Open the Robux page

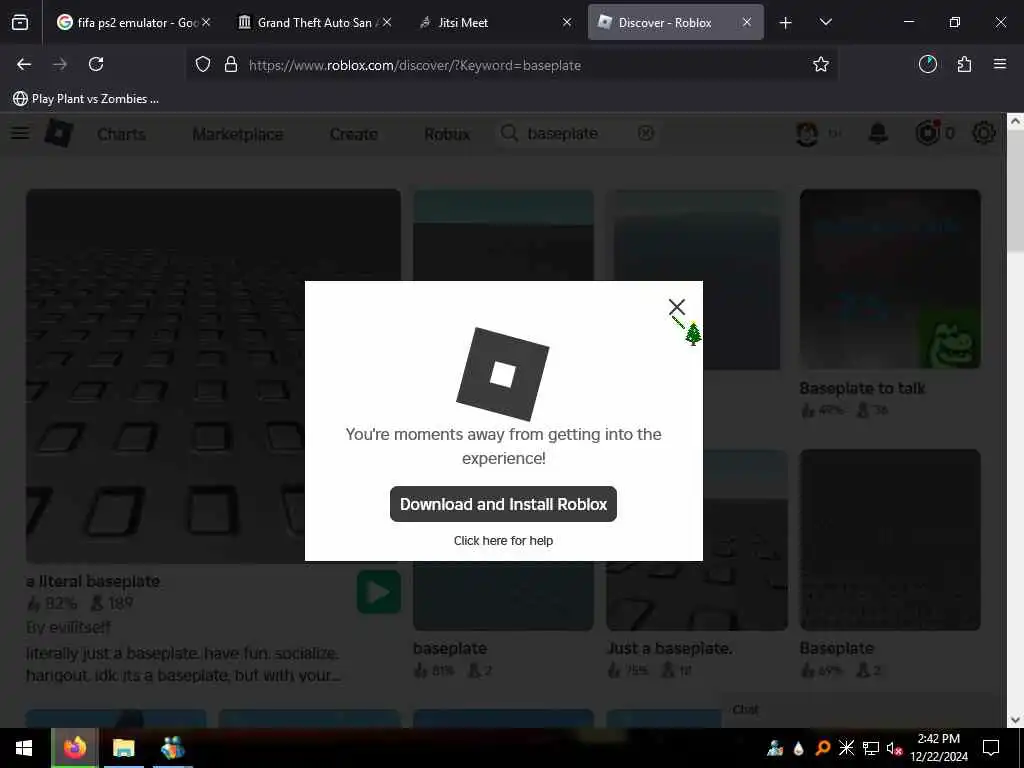[447, 134]
